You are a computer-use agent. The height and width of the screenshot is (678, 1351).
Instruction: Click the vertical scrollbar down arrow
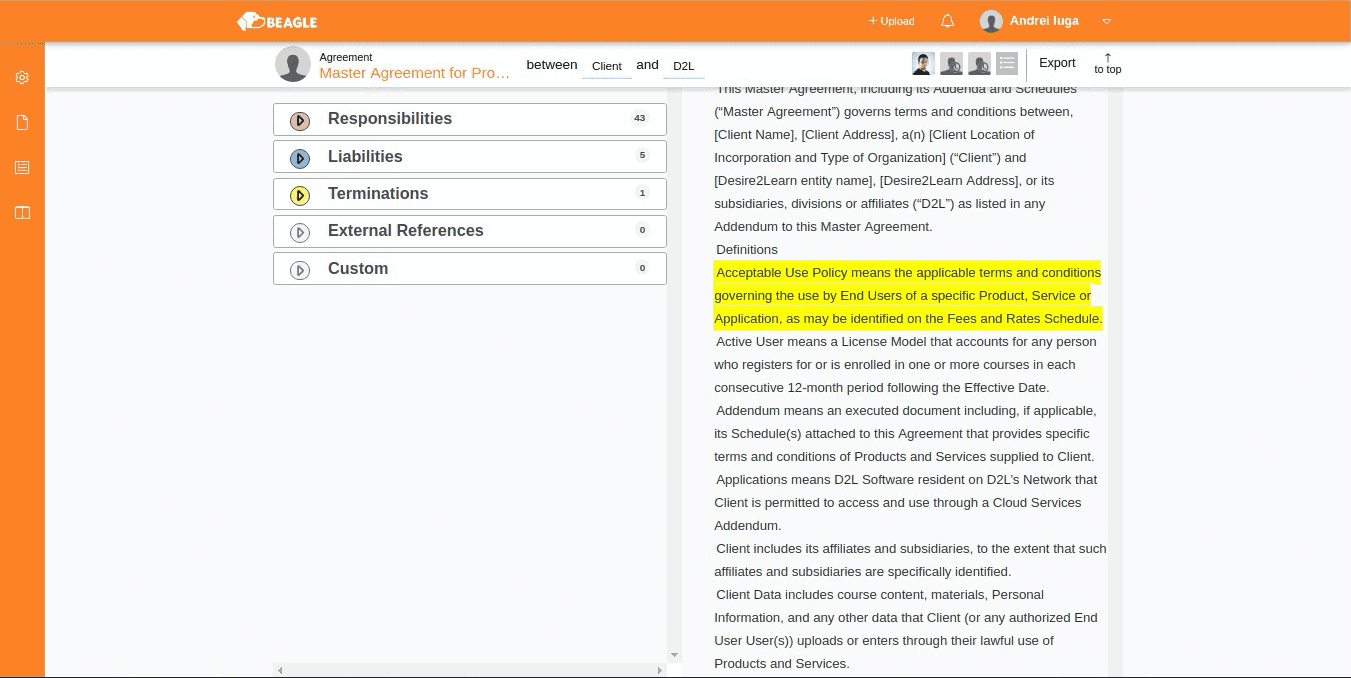point(674,655)
